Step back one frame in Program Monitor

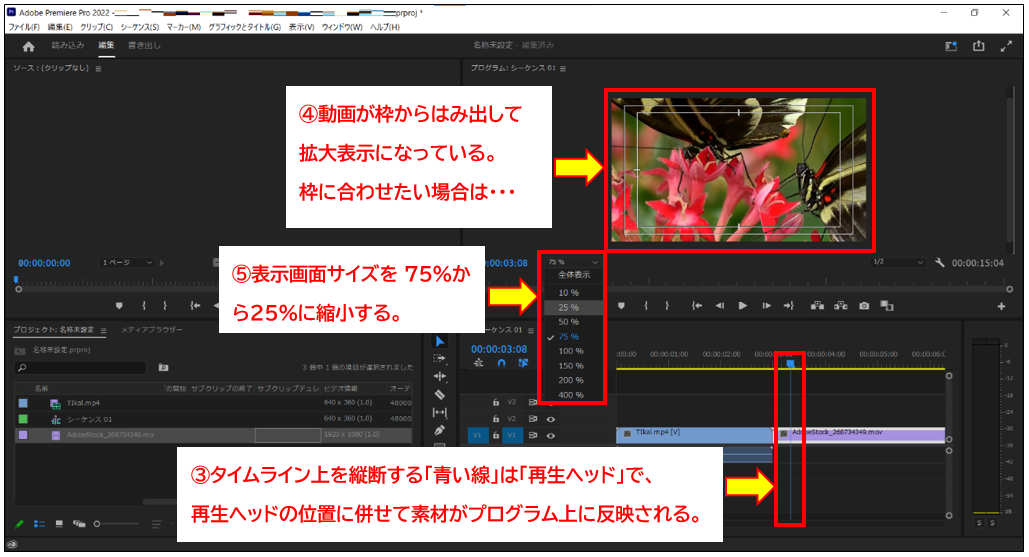[720, 306]
